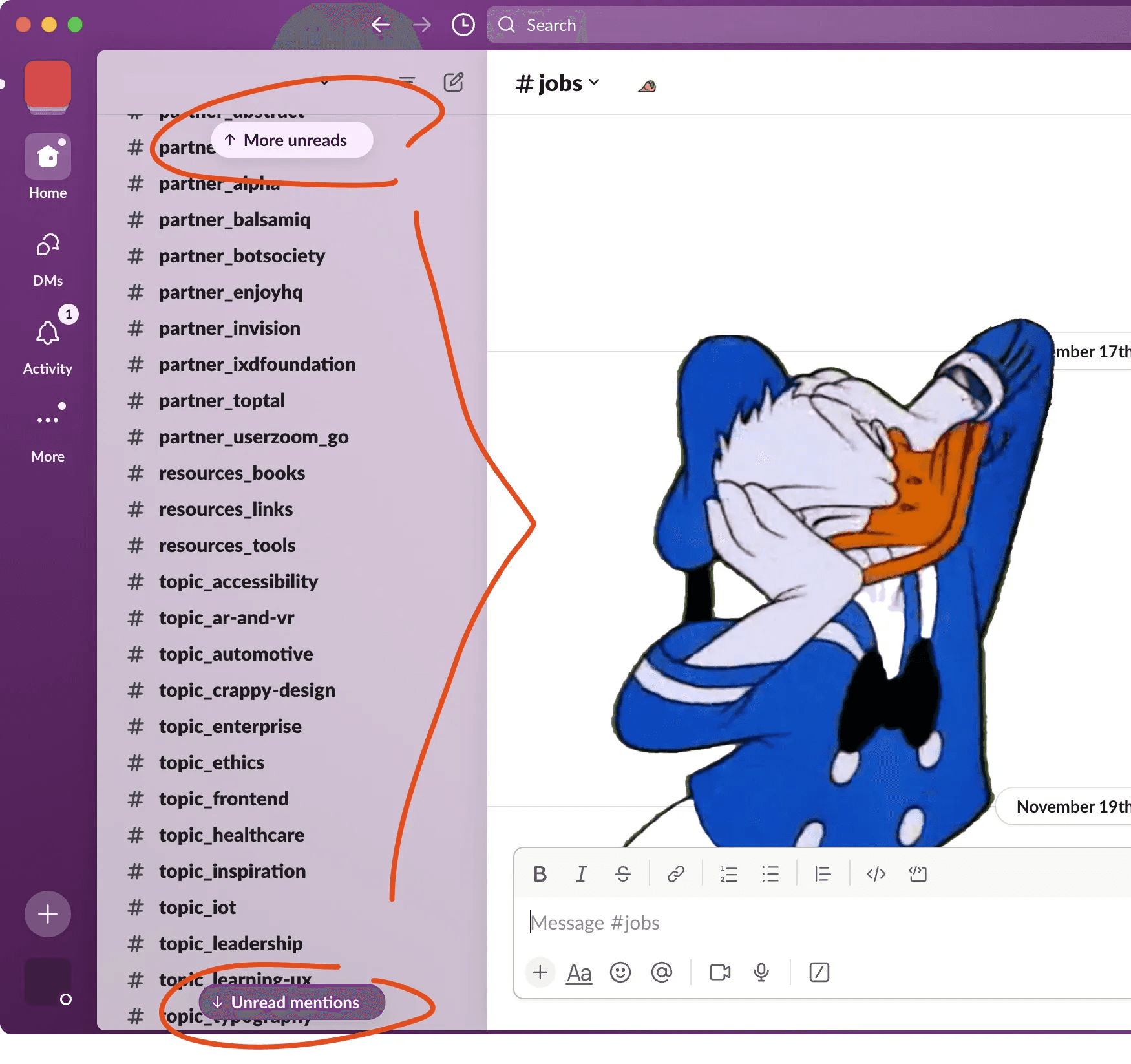
Task: Record a video clip
Action: [720, 972]
